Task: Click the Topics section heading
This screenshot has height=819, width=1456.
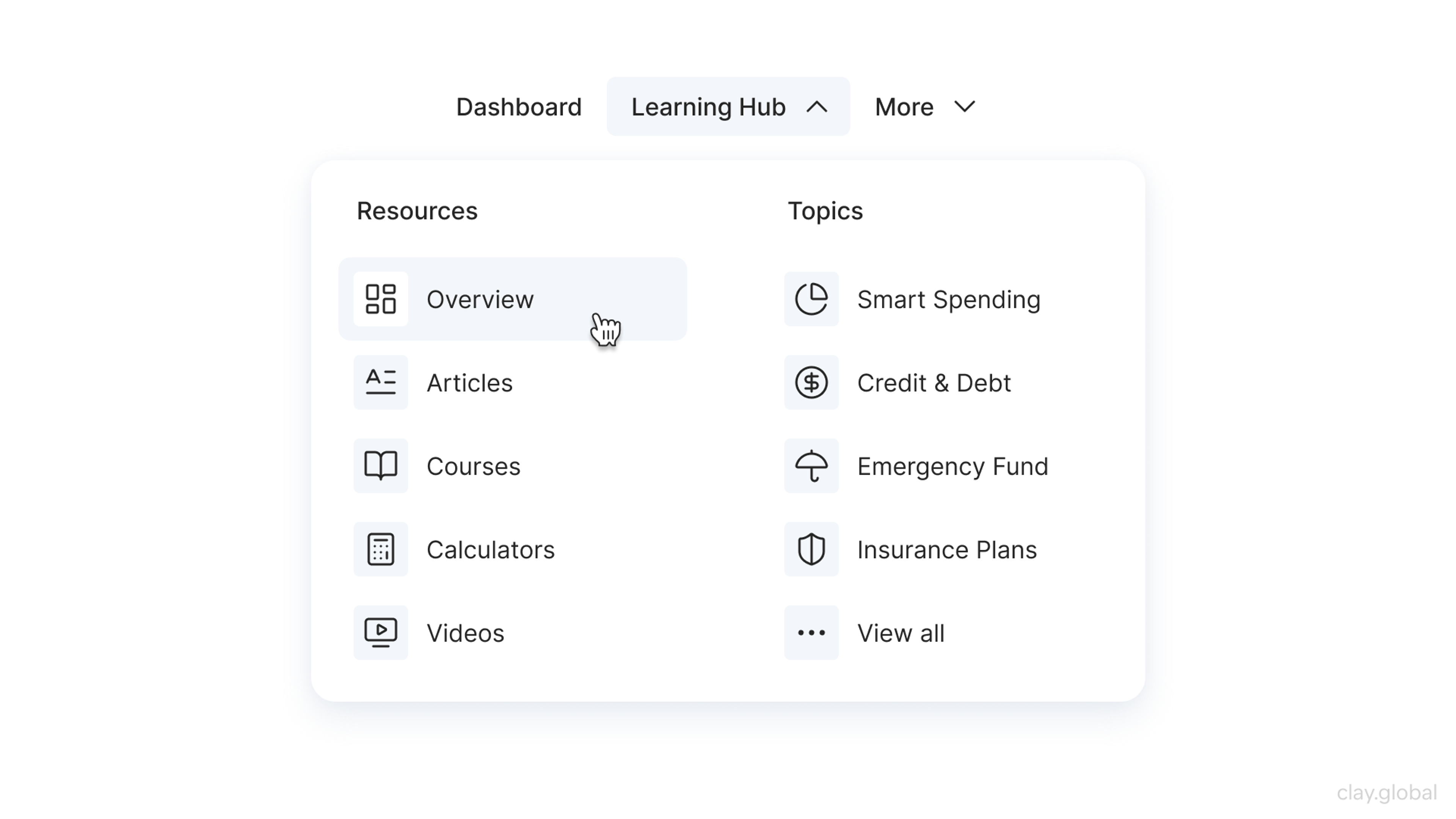Action: 825,212
